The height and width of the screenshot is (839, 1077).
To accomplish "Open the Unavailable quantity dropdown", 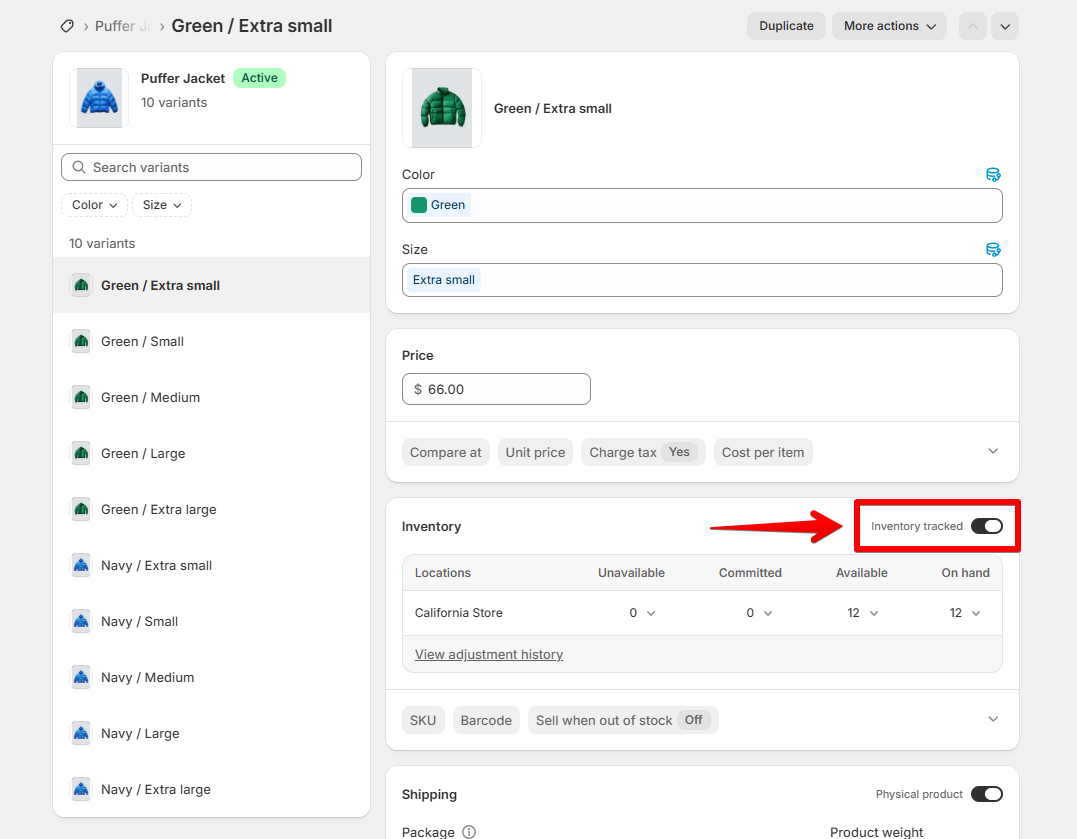I will [642, 613].
